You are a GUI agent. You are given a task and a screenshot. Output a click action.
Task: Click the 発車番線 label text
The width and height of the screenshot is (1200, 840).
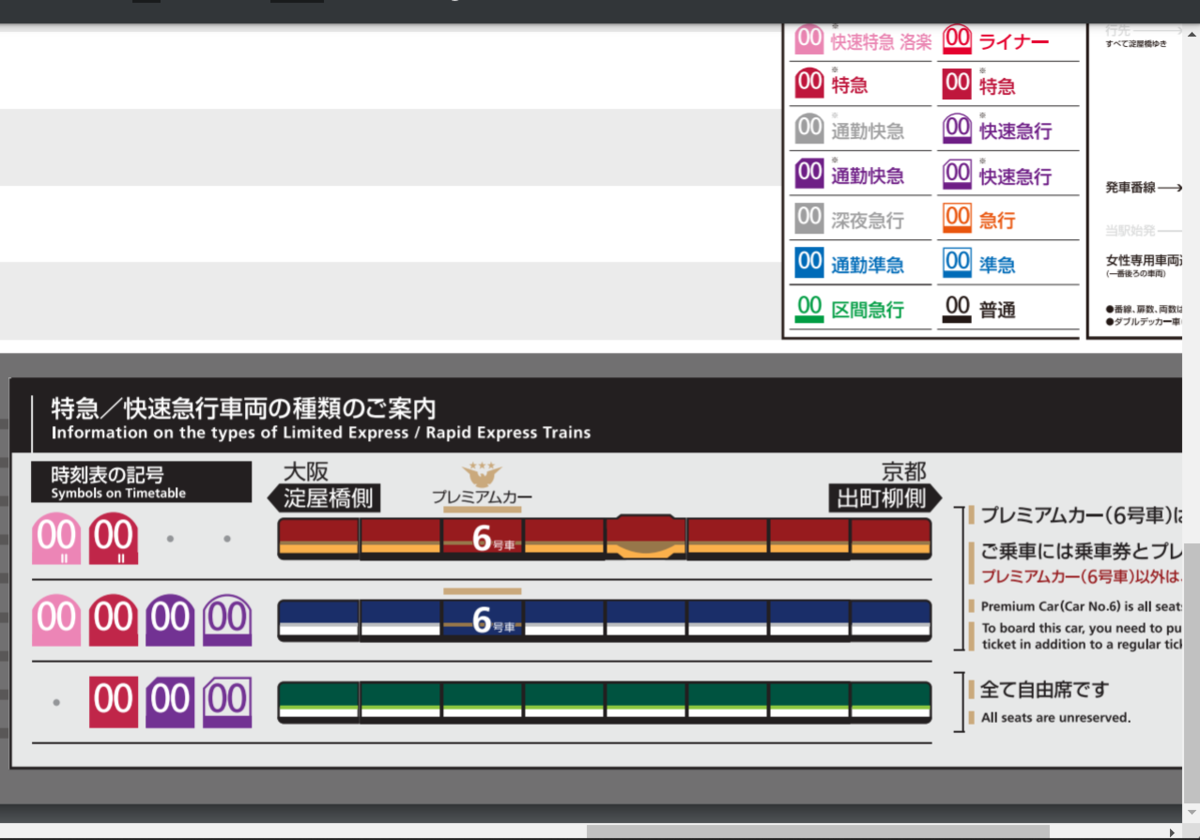tap(1130, 187)
